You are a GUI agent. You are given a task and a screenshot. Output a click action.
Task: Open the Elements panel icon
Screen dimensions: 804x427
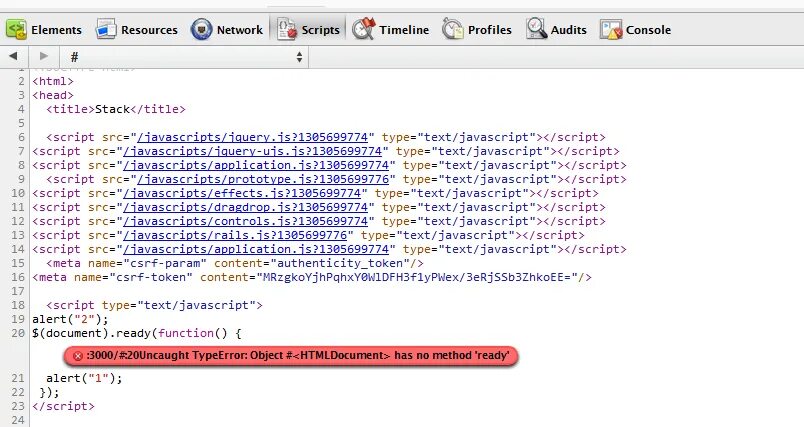[16, 29]
